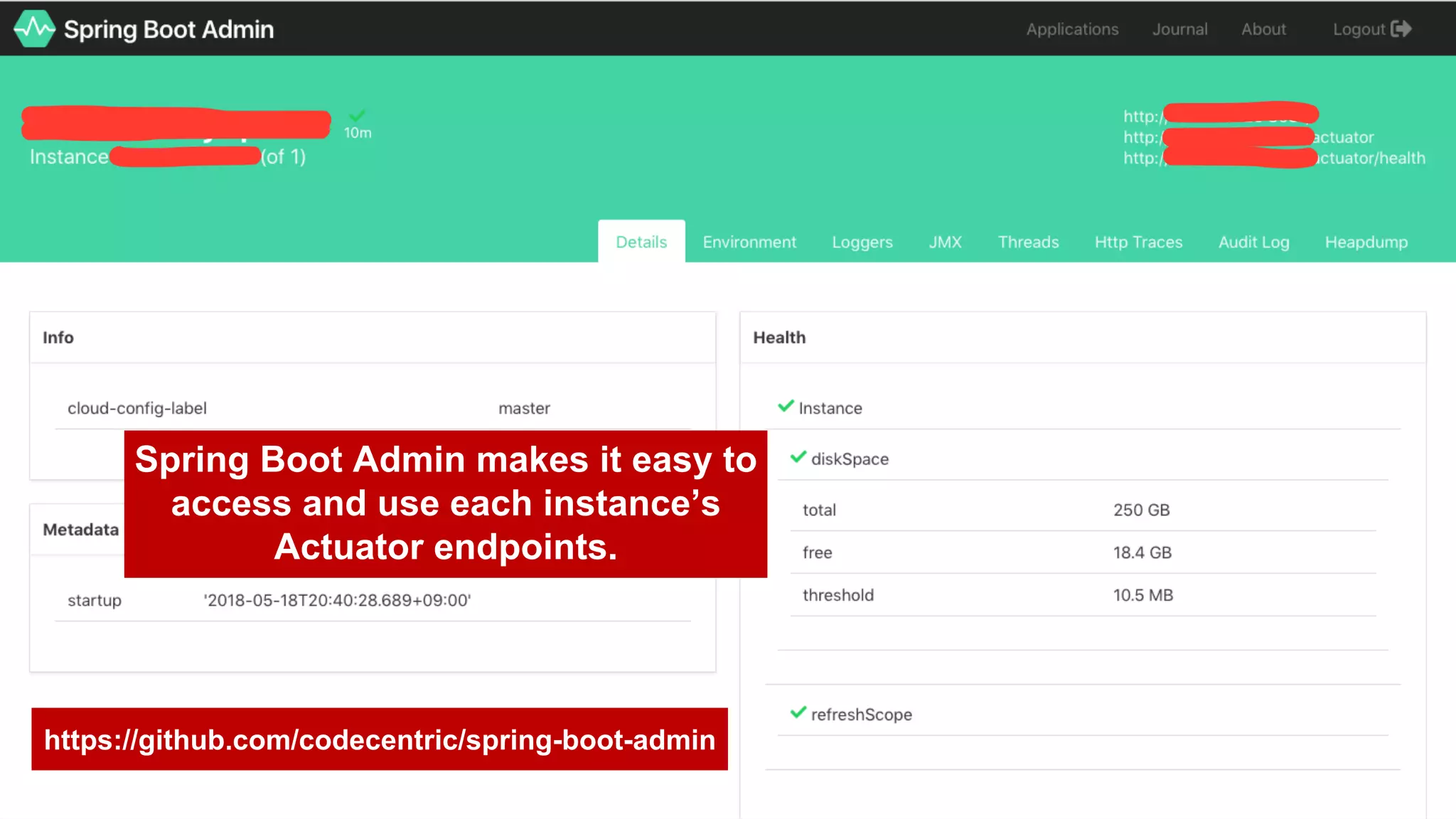Viewport: 1456px width, 819px height.
Task: Switch to the Environment tab
Action: click(749, 242)
